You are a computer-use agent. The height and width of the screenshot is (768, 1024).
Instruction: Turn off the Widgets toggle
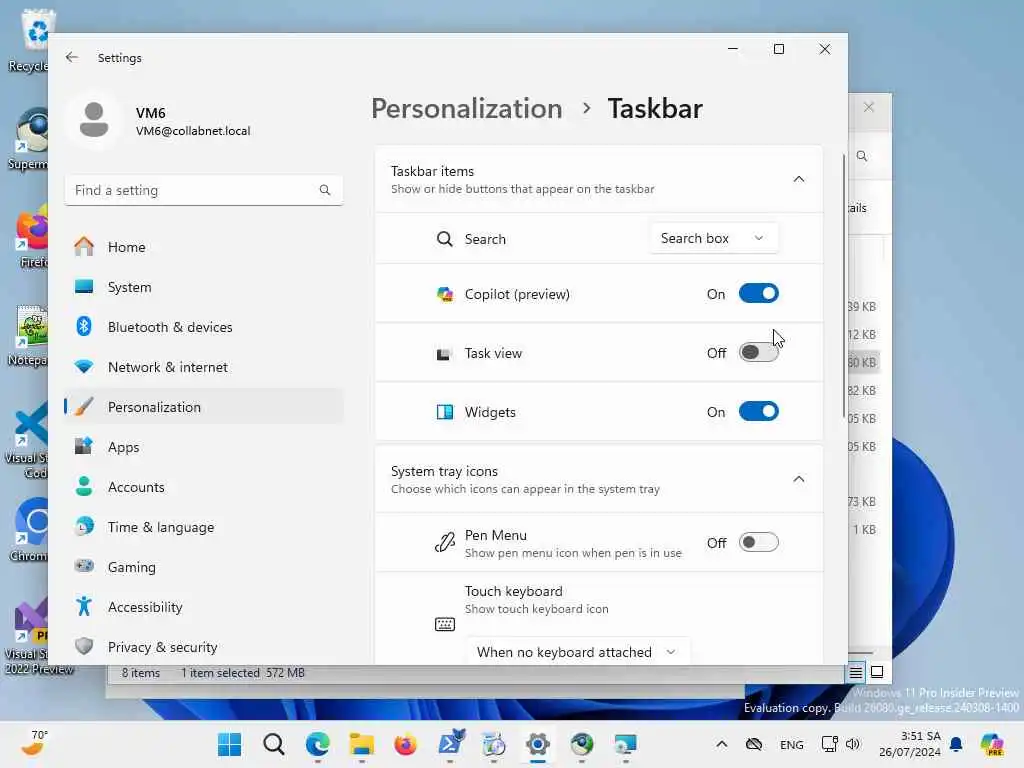pos(758,411)
